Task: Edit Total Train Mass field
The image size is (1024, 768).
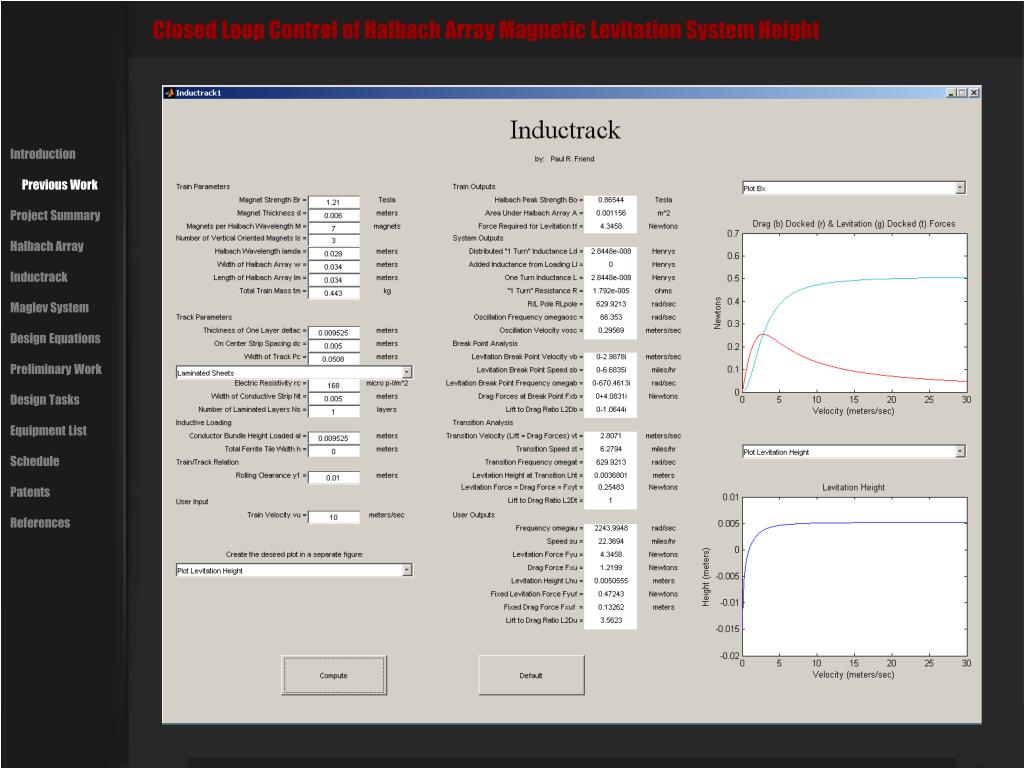Action: (x=334, y=293)
